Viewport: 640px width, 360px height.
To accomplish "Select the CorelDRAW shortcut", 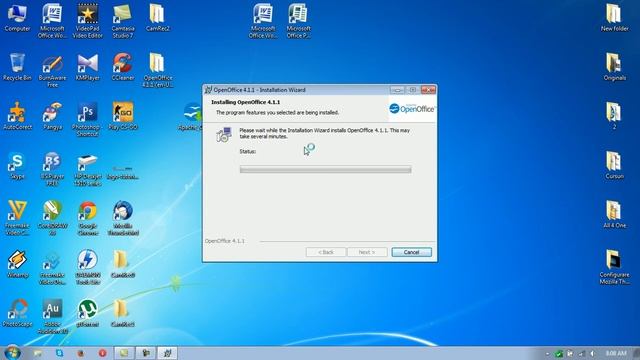I will click(x=52, y=218).
